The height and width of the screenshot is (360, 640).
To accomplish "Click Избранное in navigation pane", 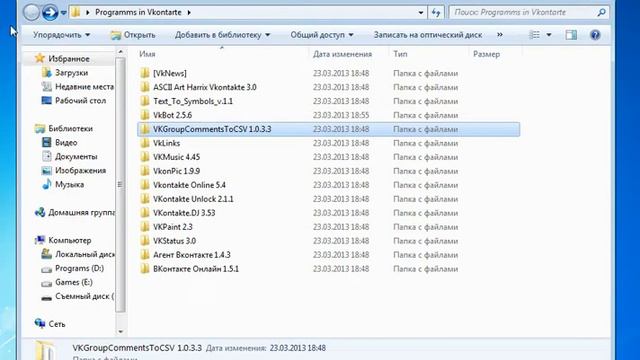I will (x=69, y=59).
